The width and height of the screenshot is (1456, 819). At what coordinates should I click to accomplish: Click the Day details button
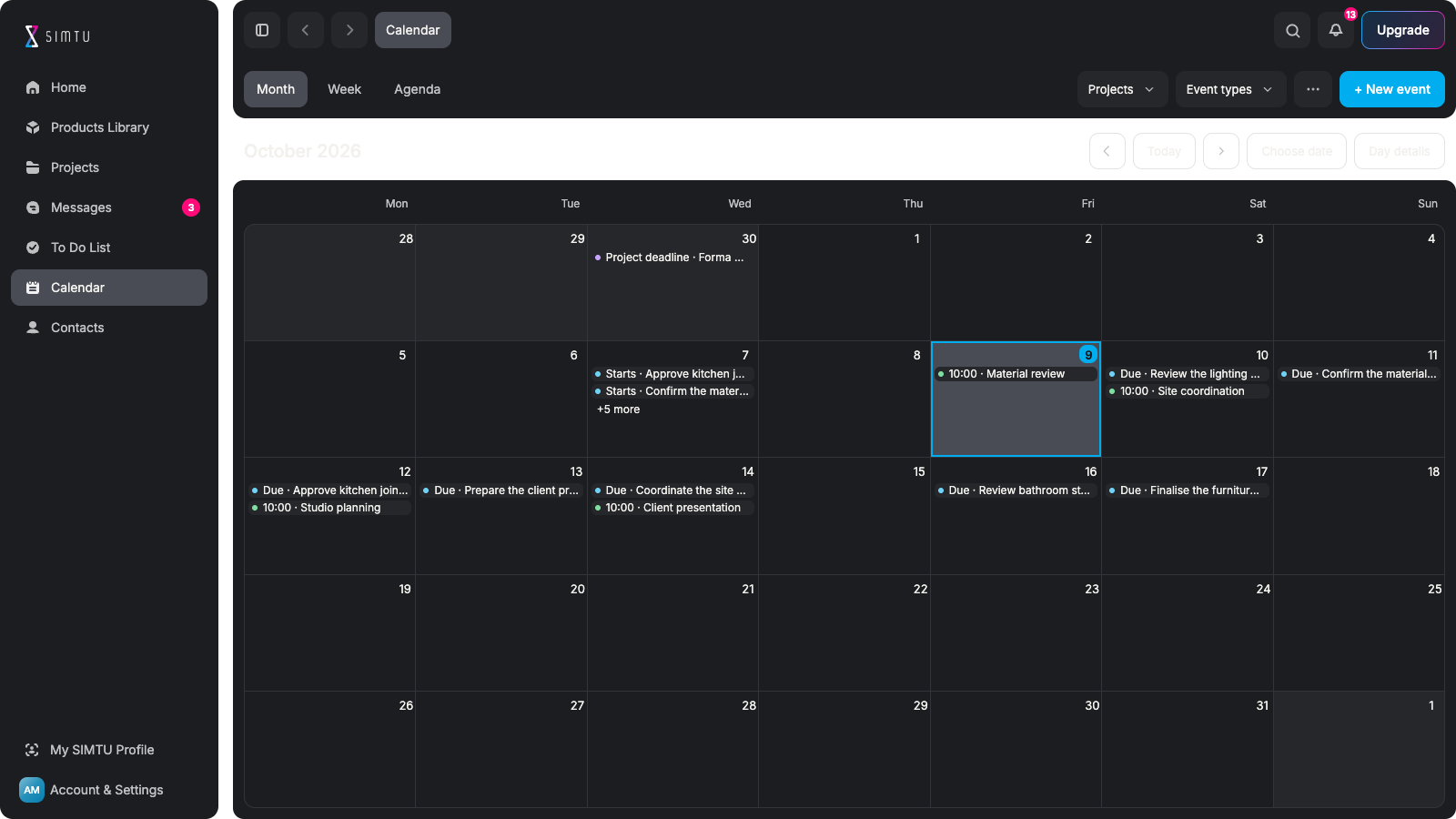click(1400, 151)
